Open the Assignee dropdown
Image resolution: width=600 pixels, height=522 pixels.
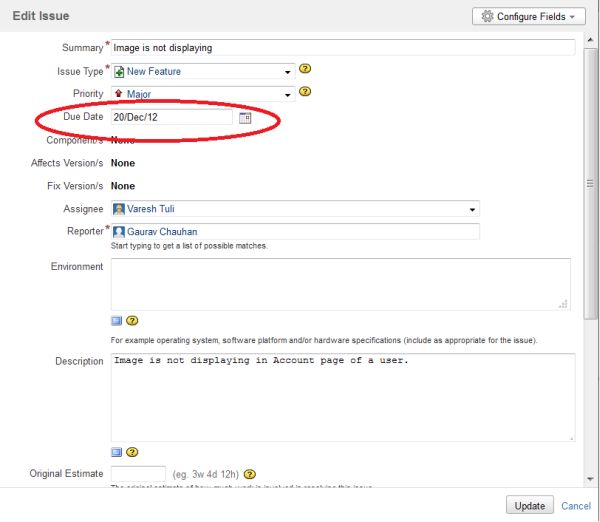(x=472, y=210)
